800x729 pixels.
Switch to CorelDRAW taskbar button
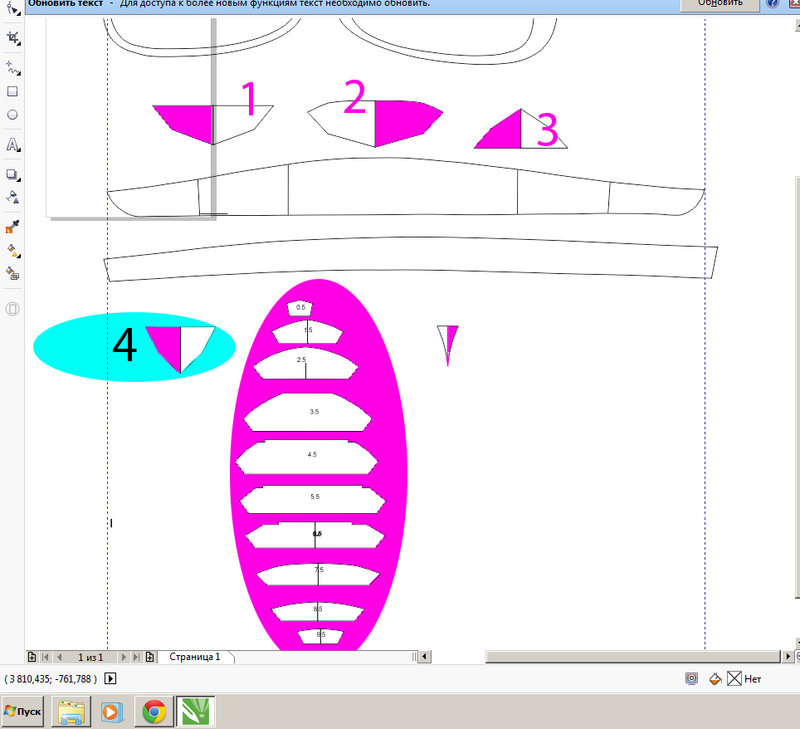[195, 711]
